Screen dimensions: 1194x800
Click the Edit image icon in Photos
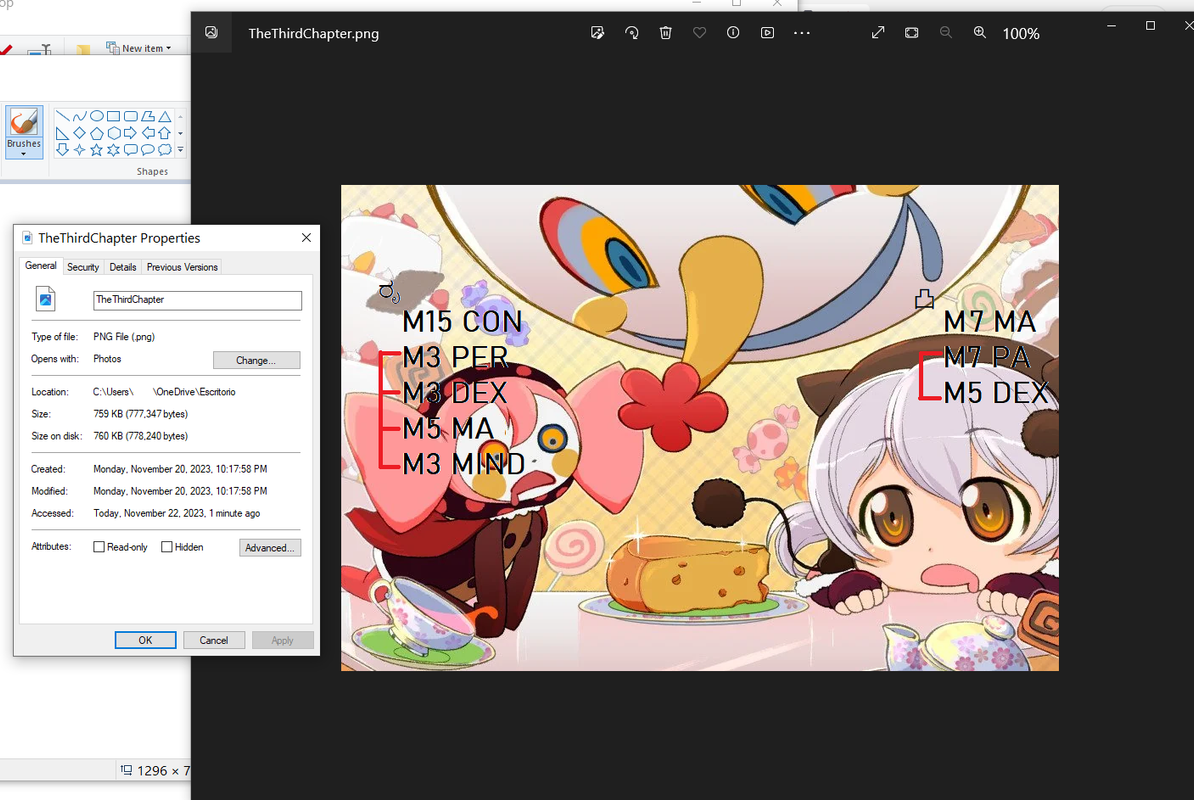(x=597, y=33)
